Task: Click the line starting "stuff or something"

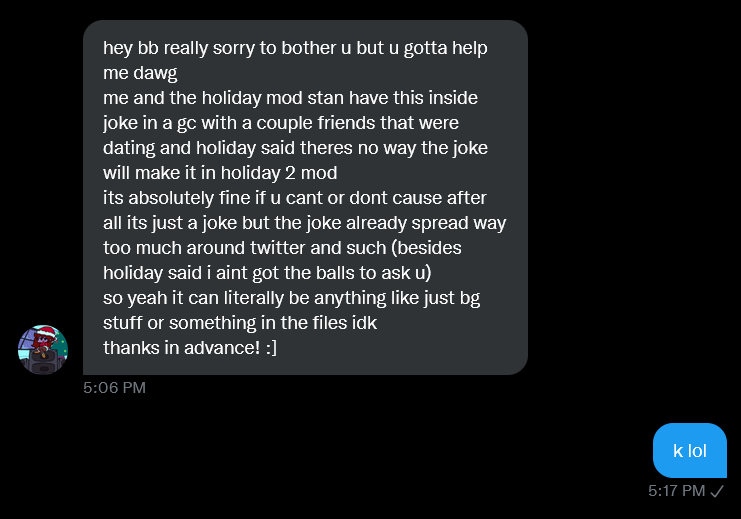Action: point(240,322)
